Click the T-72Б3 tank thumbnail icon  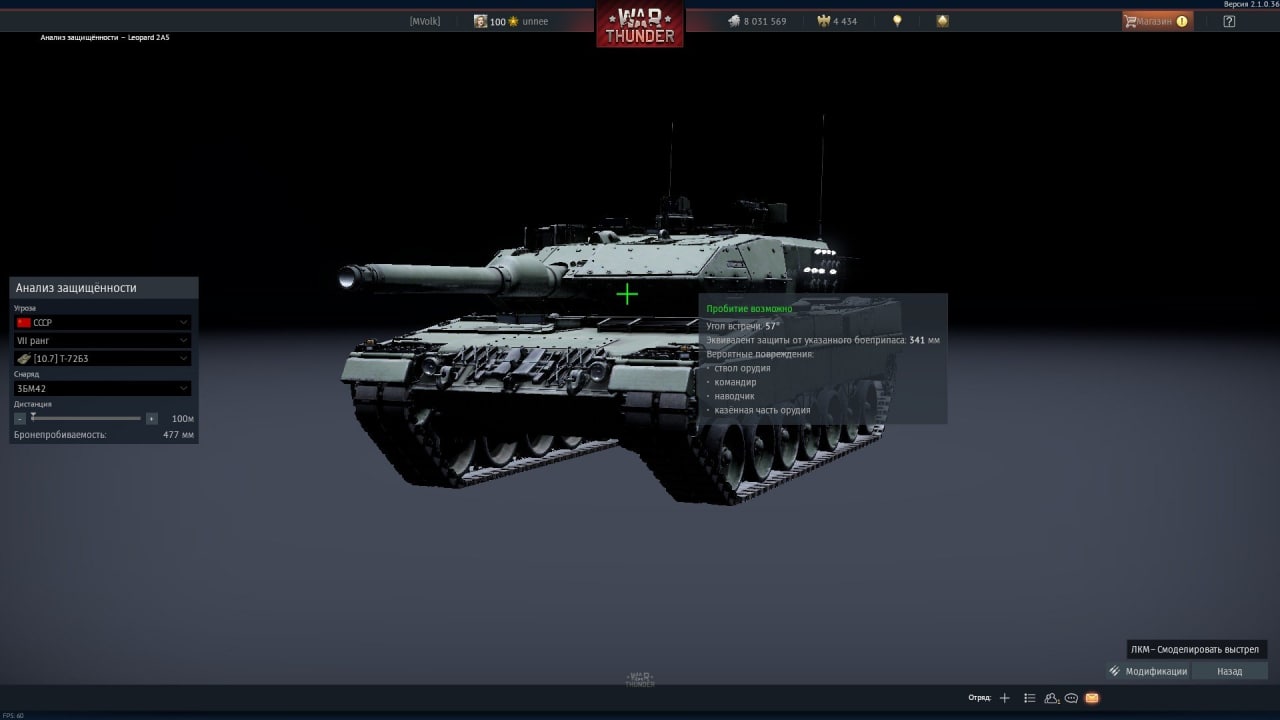pos(24,358)
